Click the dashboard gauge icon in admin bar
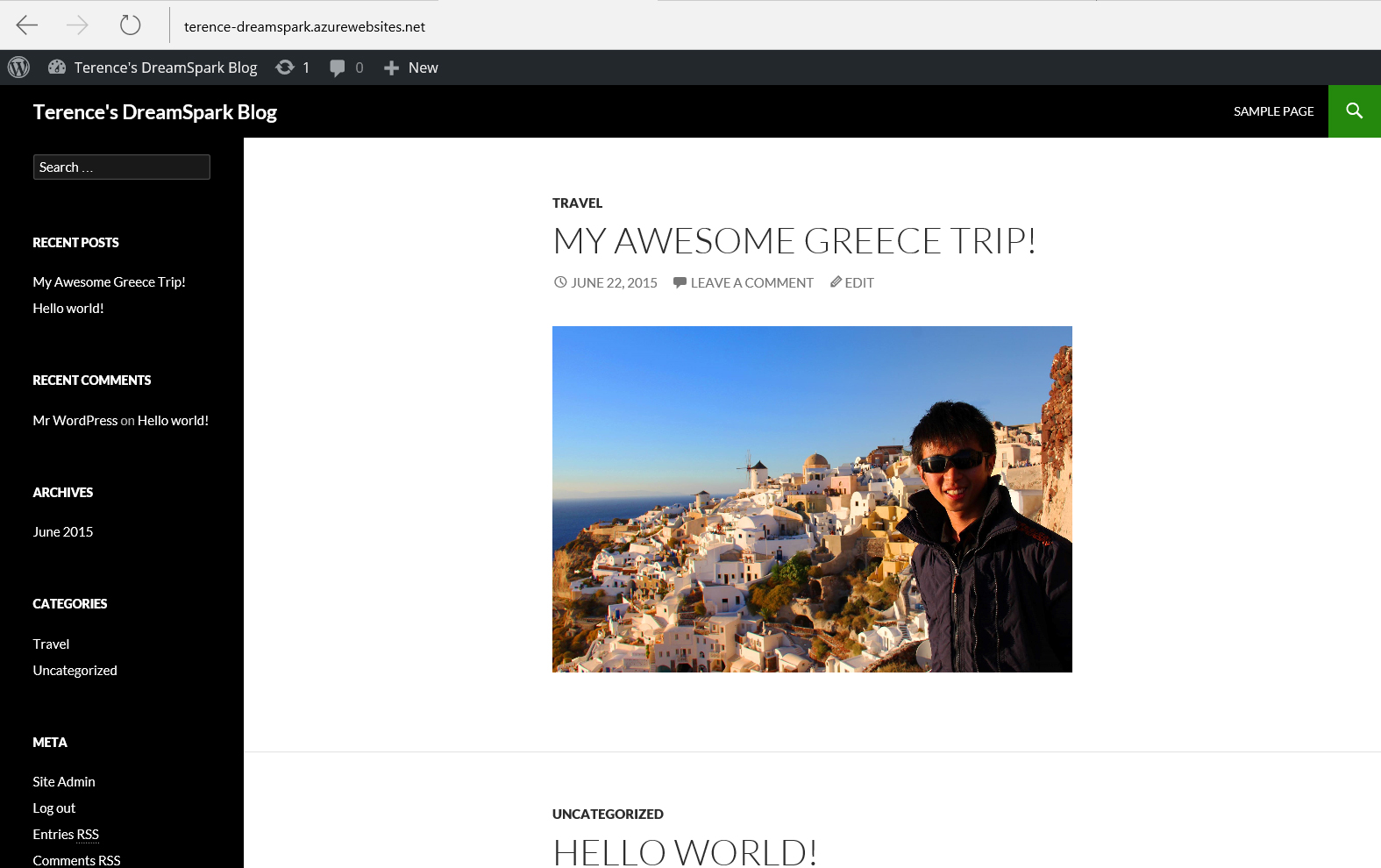The width and height of the screenshot is (1381, 868). click(x=57, y=68)
